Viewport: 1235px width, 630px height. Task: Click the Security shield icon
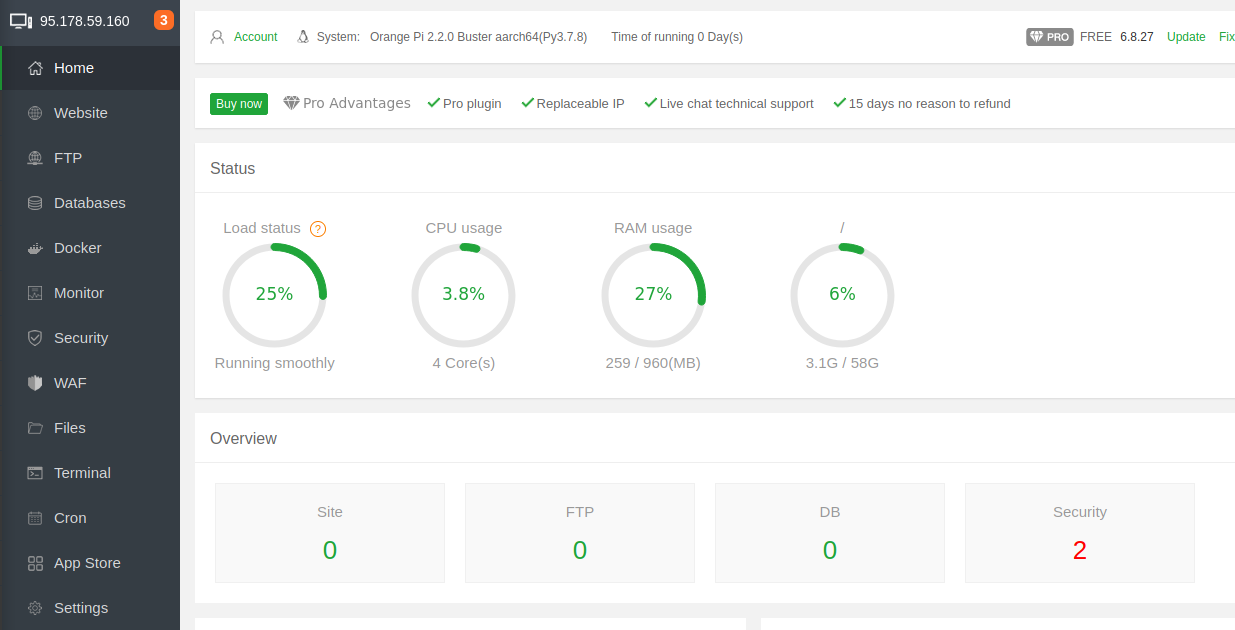pyautogui.click(x=35, y=338)
